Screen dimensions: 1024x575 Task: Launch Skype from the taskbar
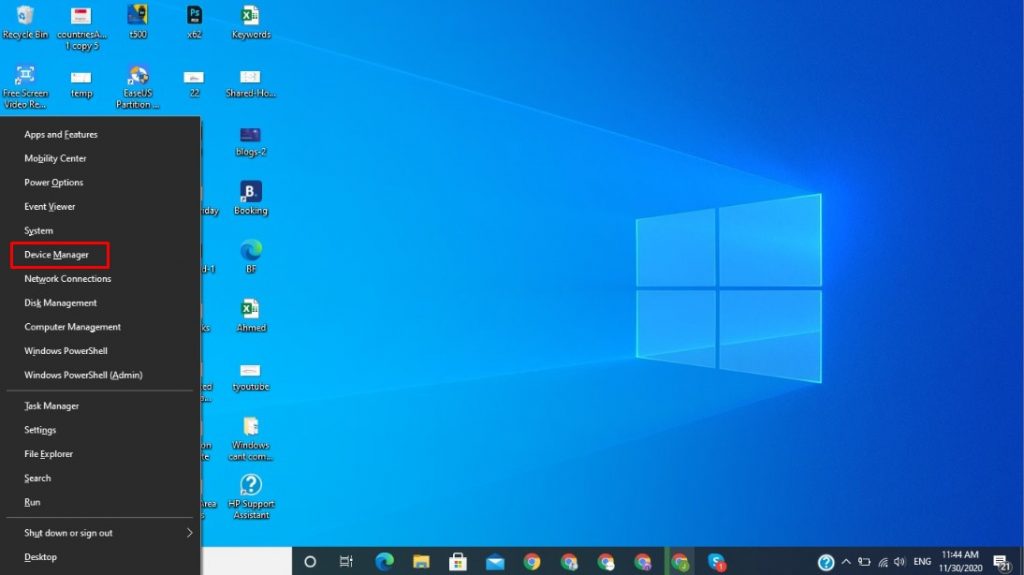pyautogui.click(x=716, y=561)
